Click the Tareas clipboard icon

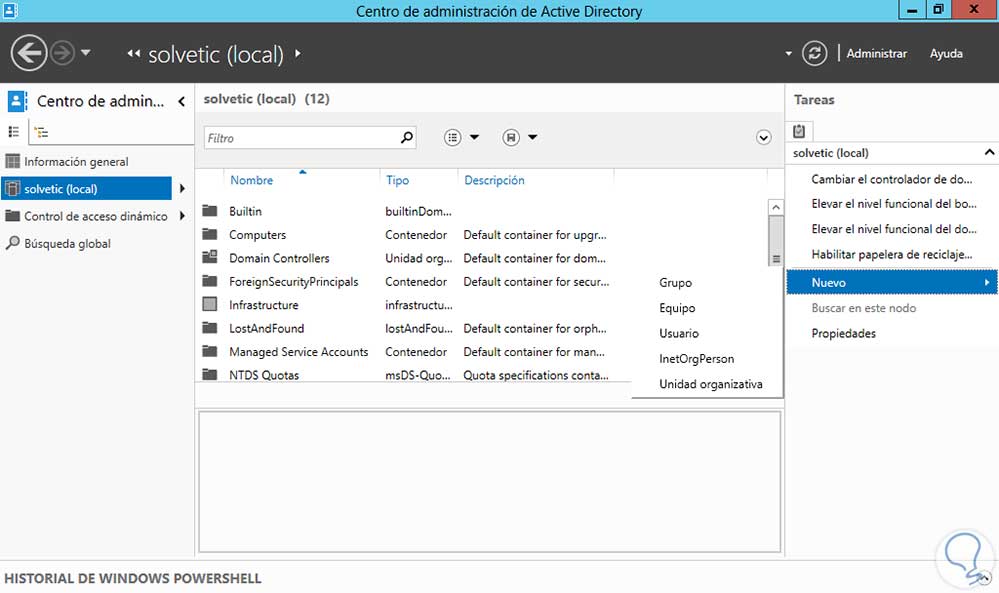click(x=800, y=131)
